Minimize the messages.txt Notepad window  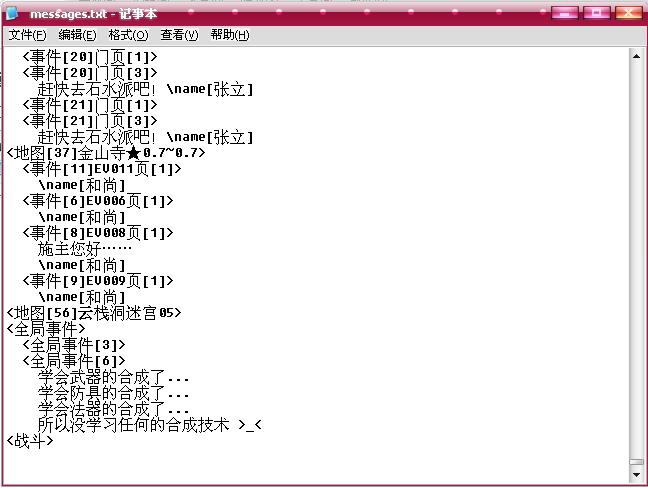click(x=565, y=13)
